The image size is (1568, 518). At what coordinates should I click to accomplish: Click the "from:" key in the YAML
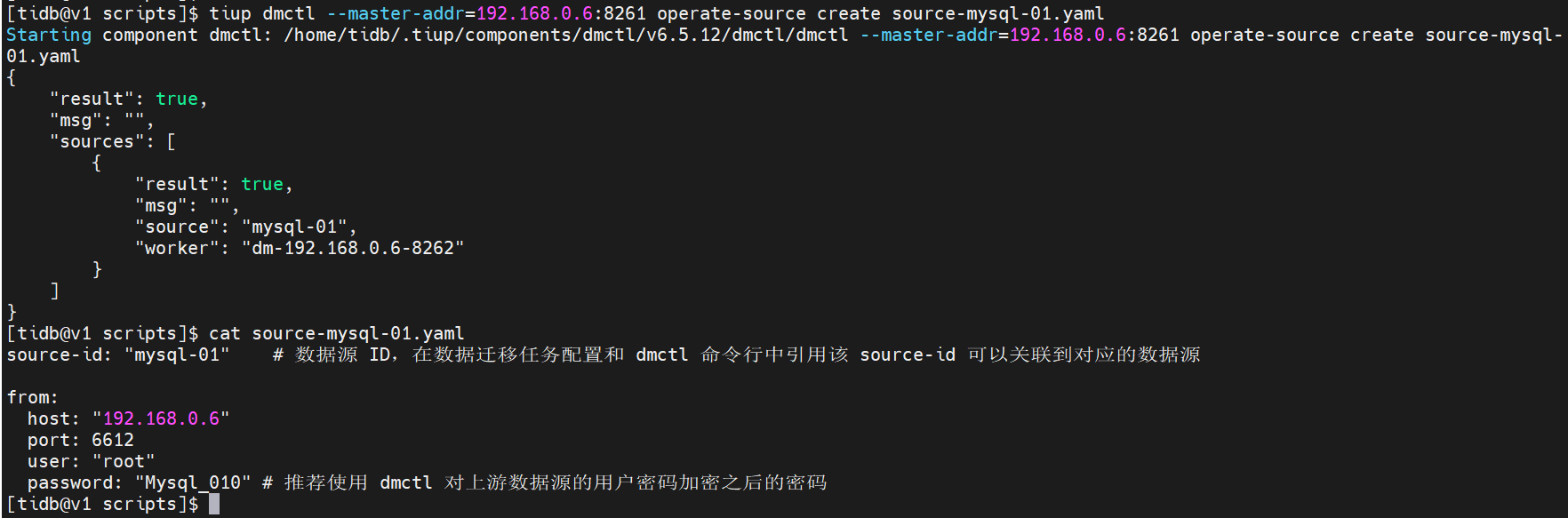[33, 397]
